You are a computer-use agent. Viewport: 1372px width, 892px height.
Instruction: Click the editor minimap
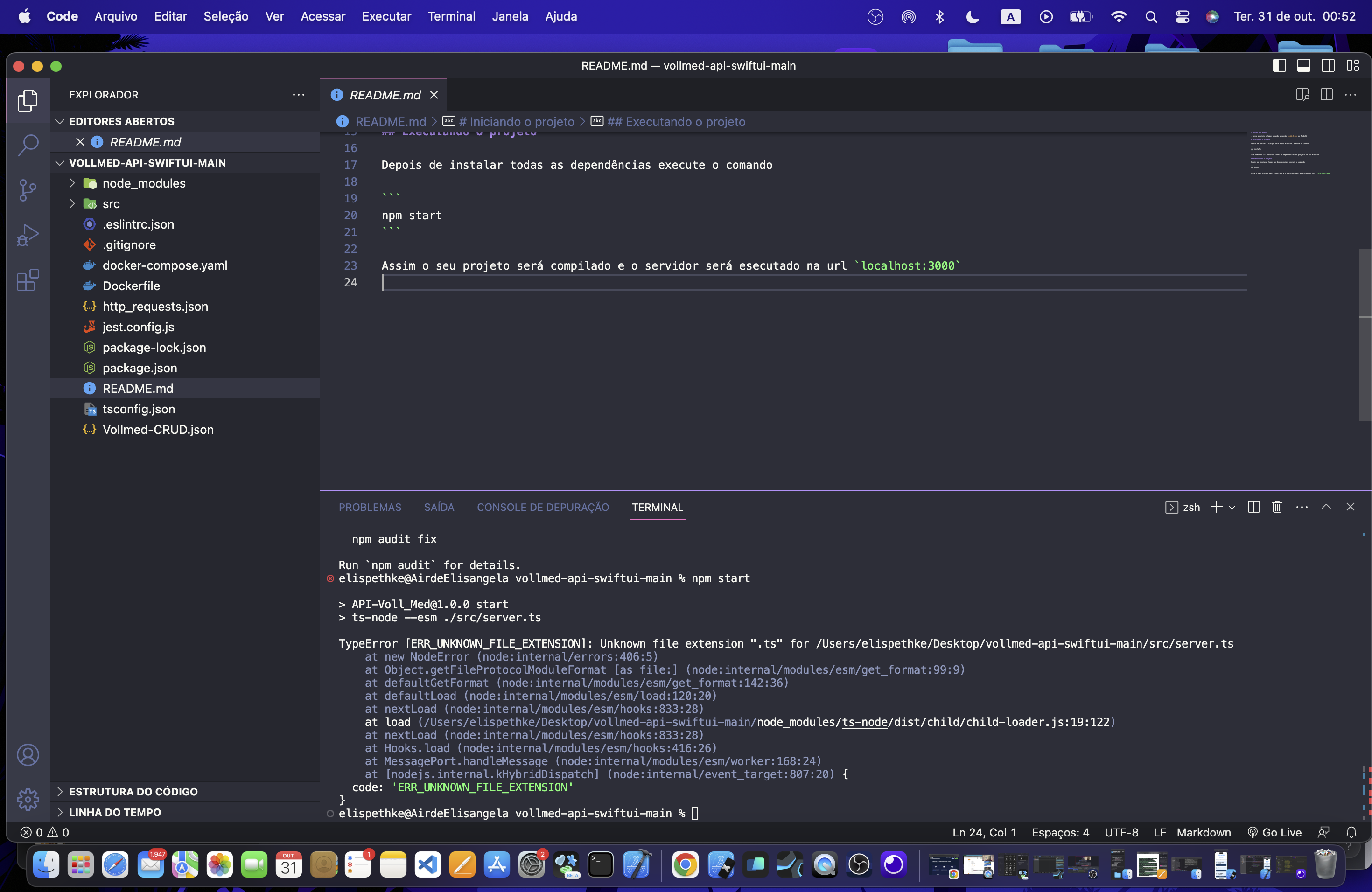[1290, 153]
